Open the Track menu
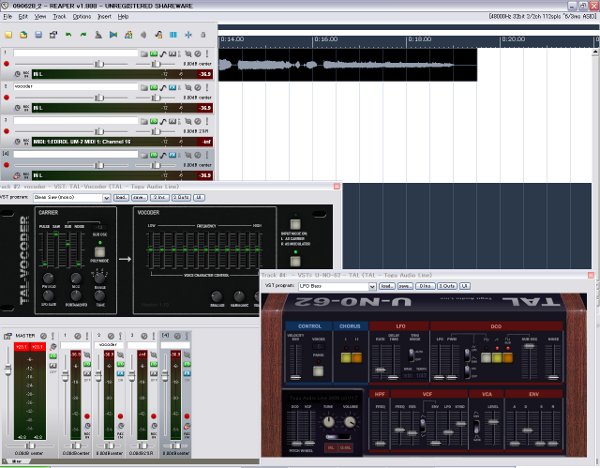The image size is (600, 468). click(59, 17)
